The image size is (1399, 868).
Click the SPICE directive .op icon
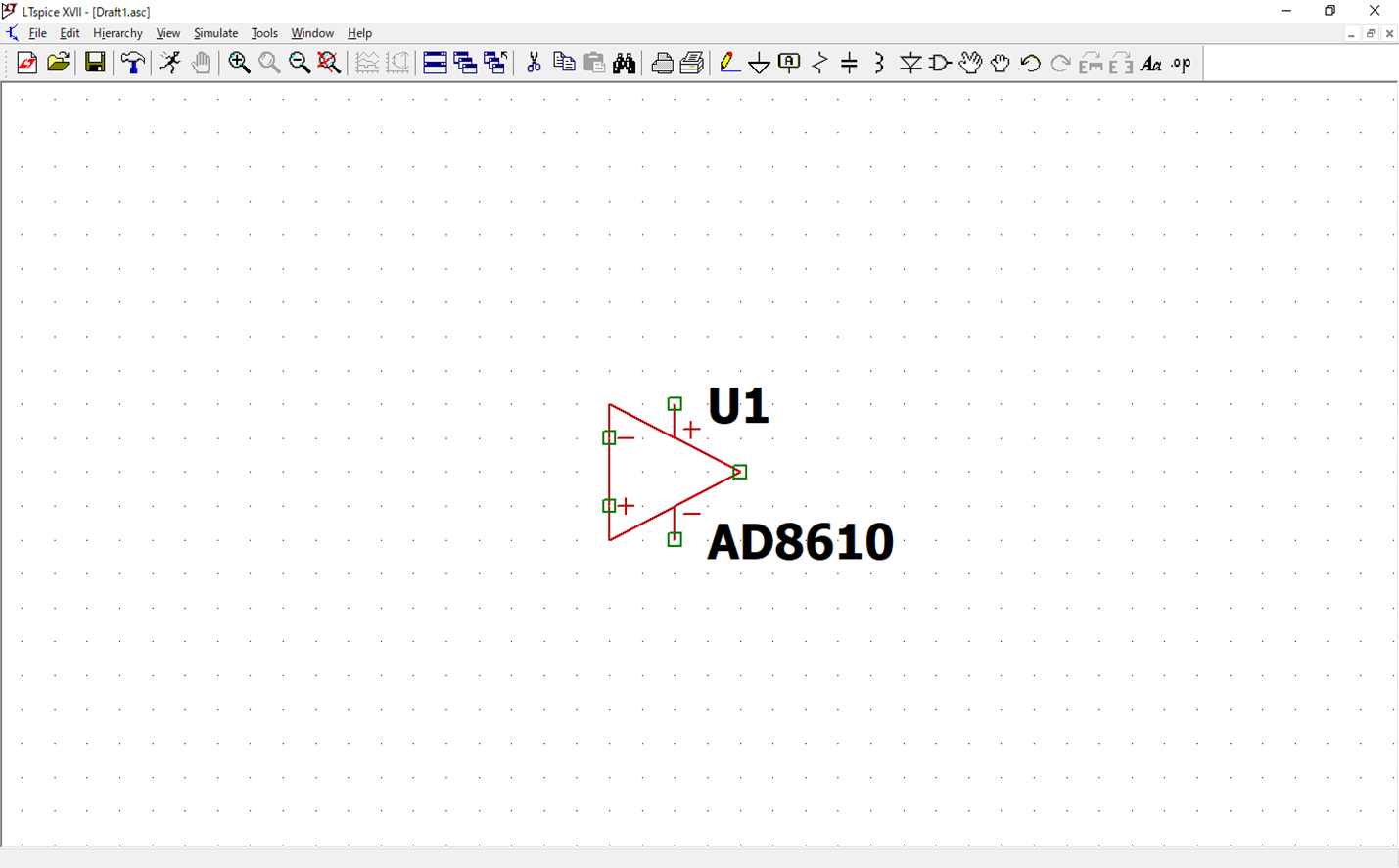[x=1182, y=64]
